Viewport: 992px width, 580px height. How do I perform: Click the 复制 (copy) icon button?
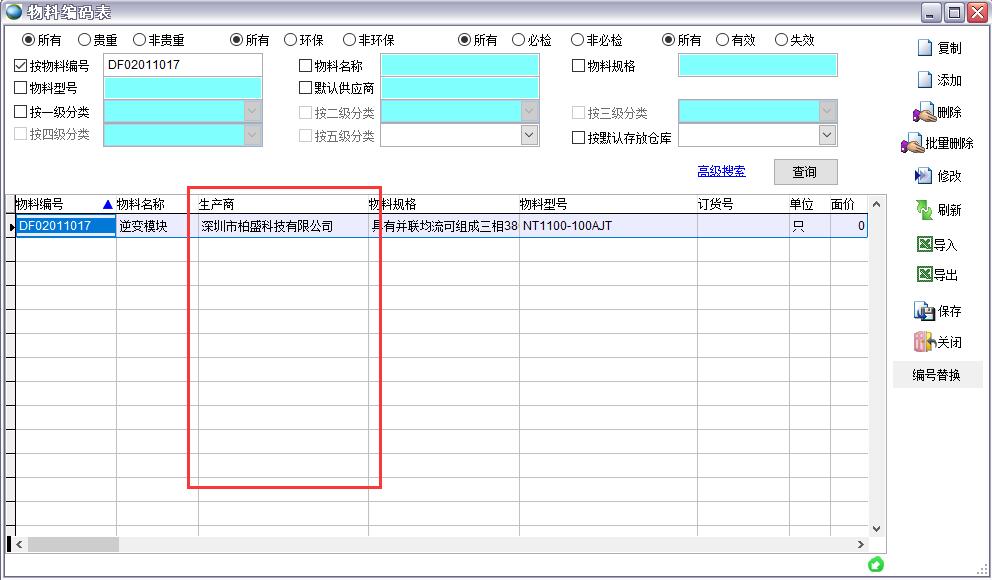925,48
